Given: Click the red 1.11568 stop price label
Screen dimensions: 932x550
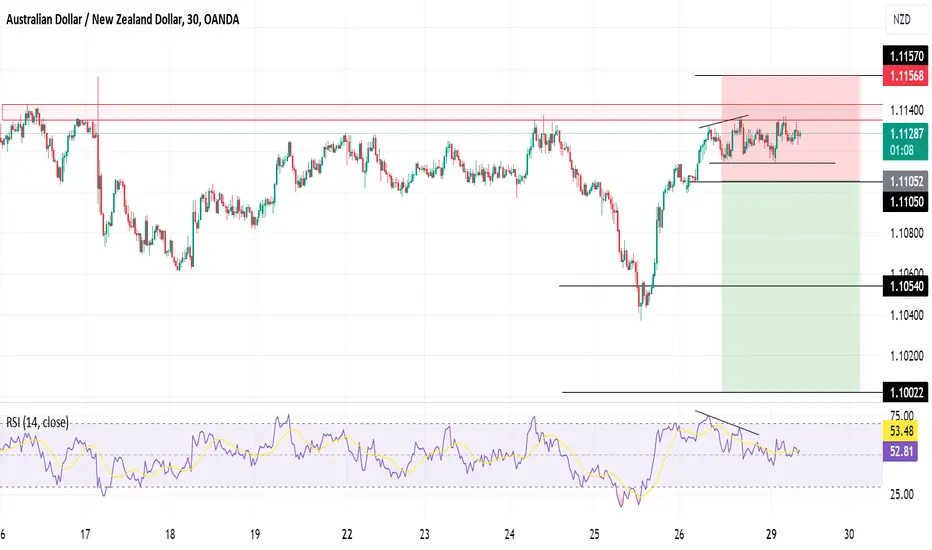Looking at the screenshot, I should click(906, 76).
